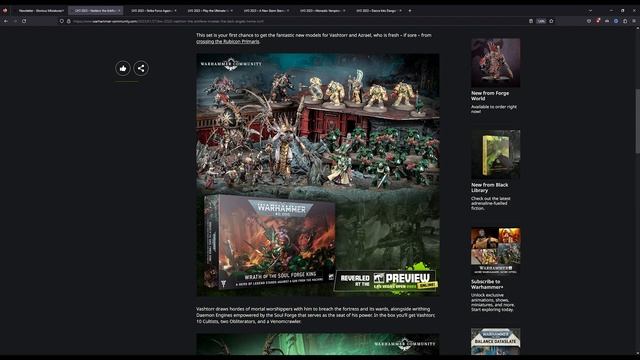Close the Play the Ultimate tab
Screen dimensions: 640x360
pos(231,11)
